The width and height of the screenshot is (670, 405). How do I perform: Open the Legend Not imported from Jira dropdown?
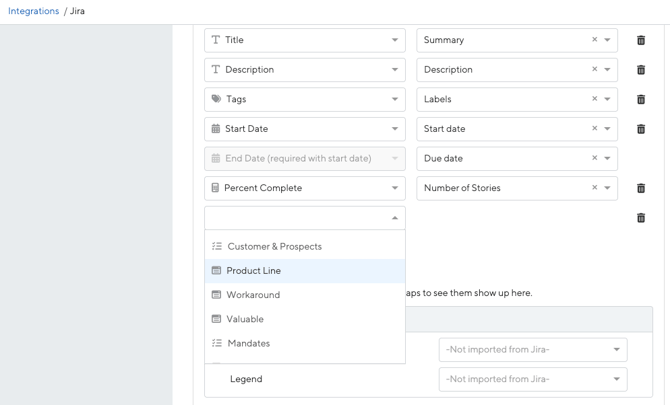click(x=533, y=379)
